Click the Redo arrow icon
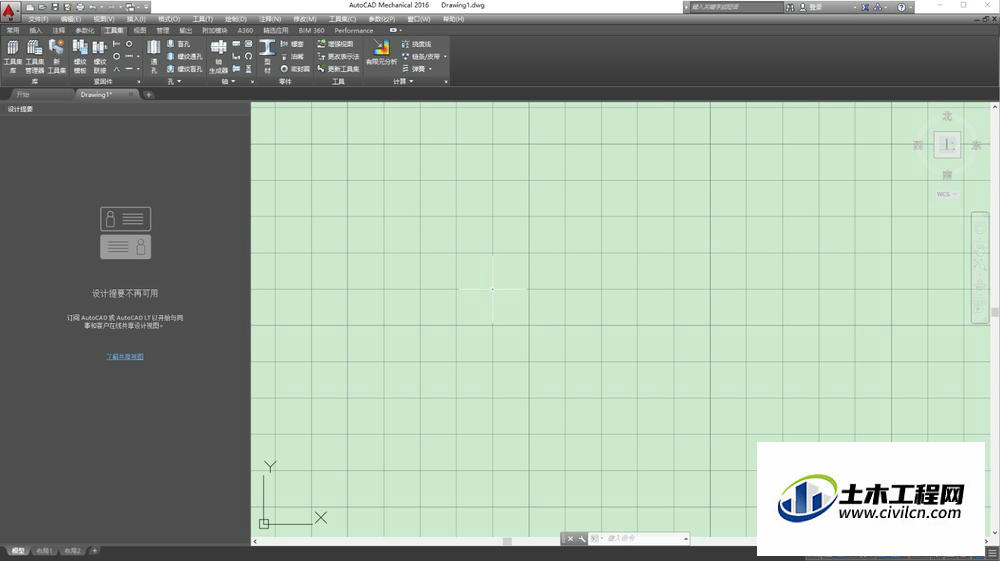This screenshot has width=1000, height=561. (111, 7)
